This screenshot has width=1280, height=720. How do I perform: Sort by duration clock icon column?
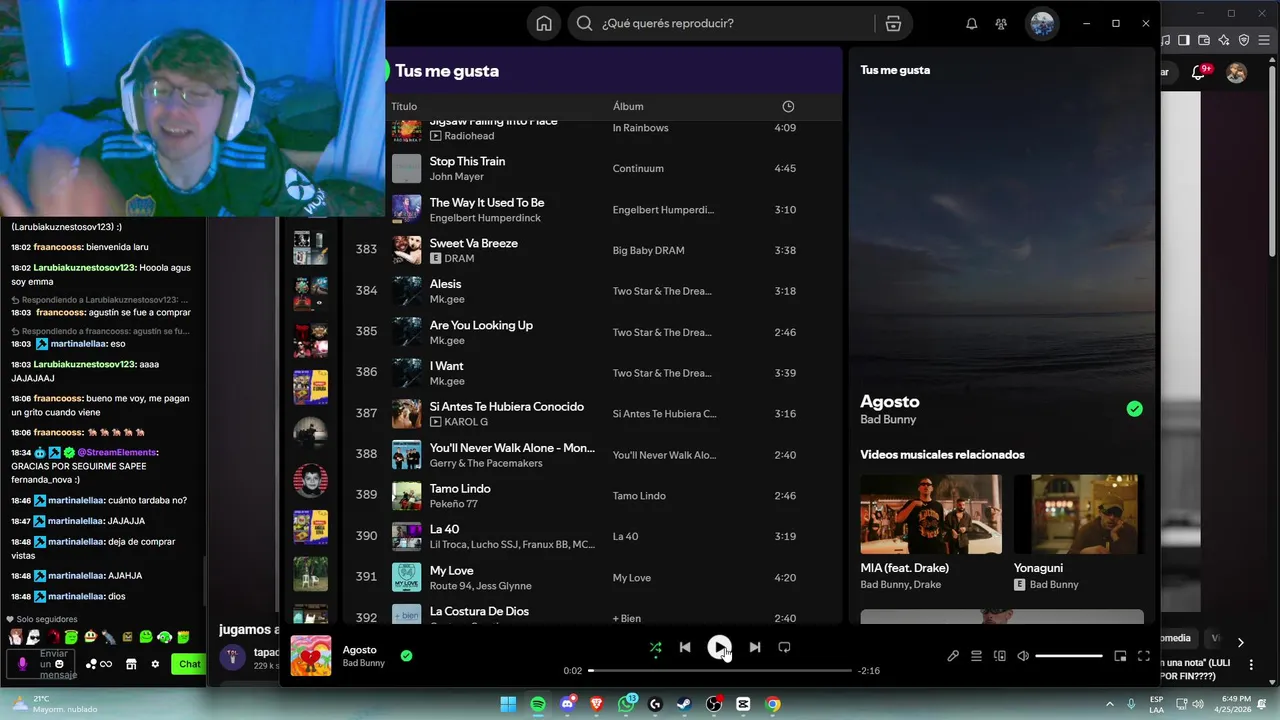coord(788,106)
